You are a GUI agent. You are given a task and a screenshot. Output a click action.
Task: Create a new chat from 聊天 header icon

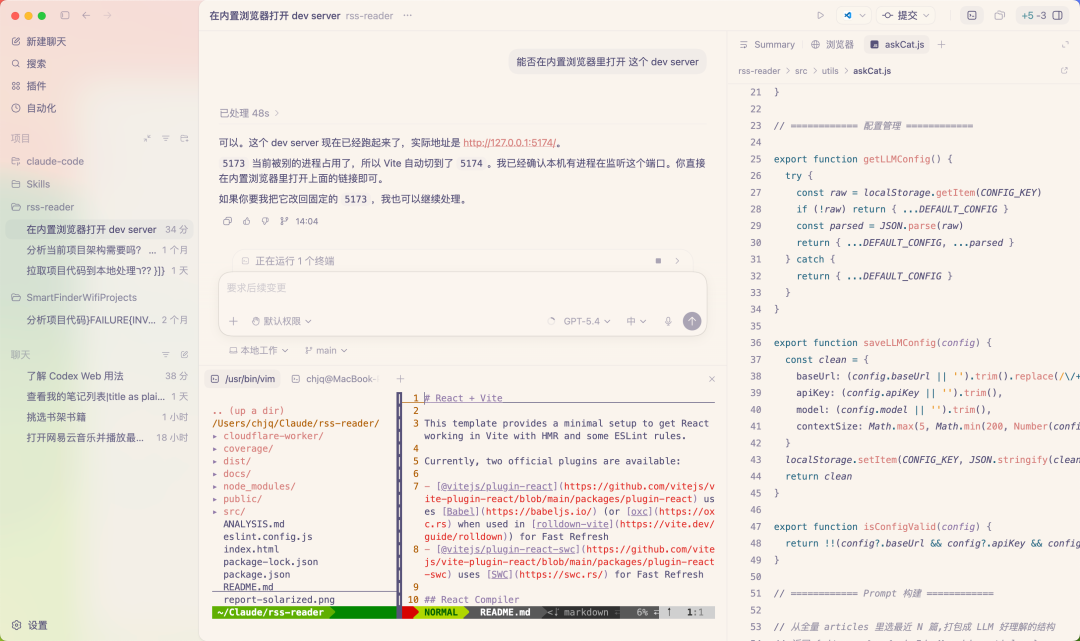(185, 355)
